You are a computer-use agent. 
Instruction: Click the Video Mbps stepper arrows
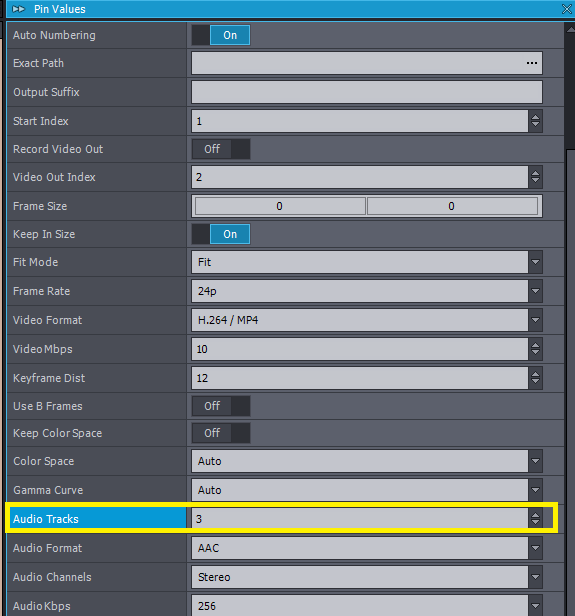click(535, 349)
